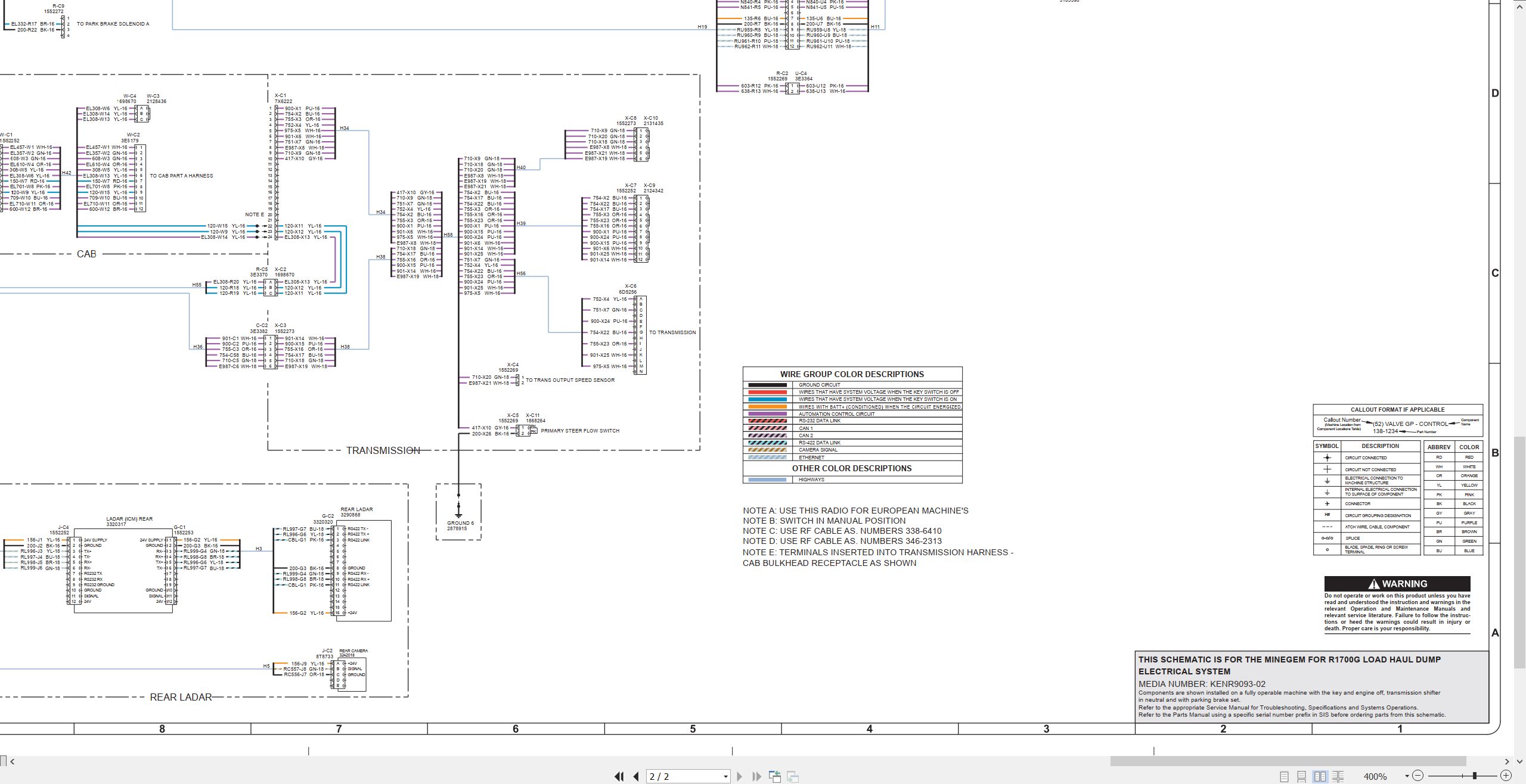
Task: Jump to the last page
Action: pos(756,776)
